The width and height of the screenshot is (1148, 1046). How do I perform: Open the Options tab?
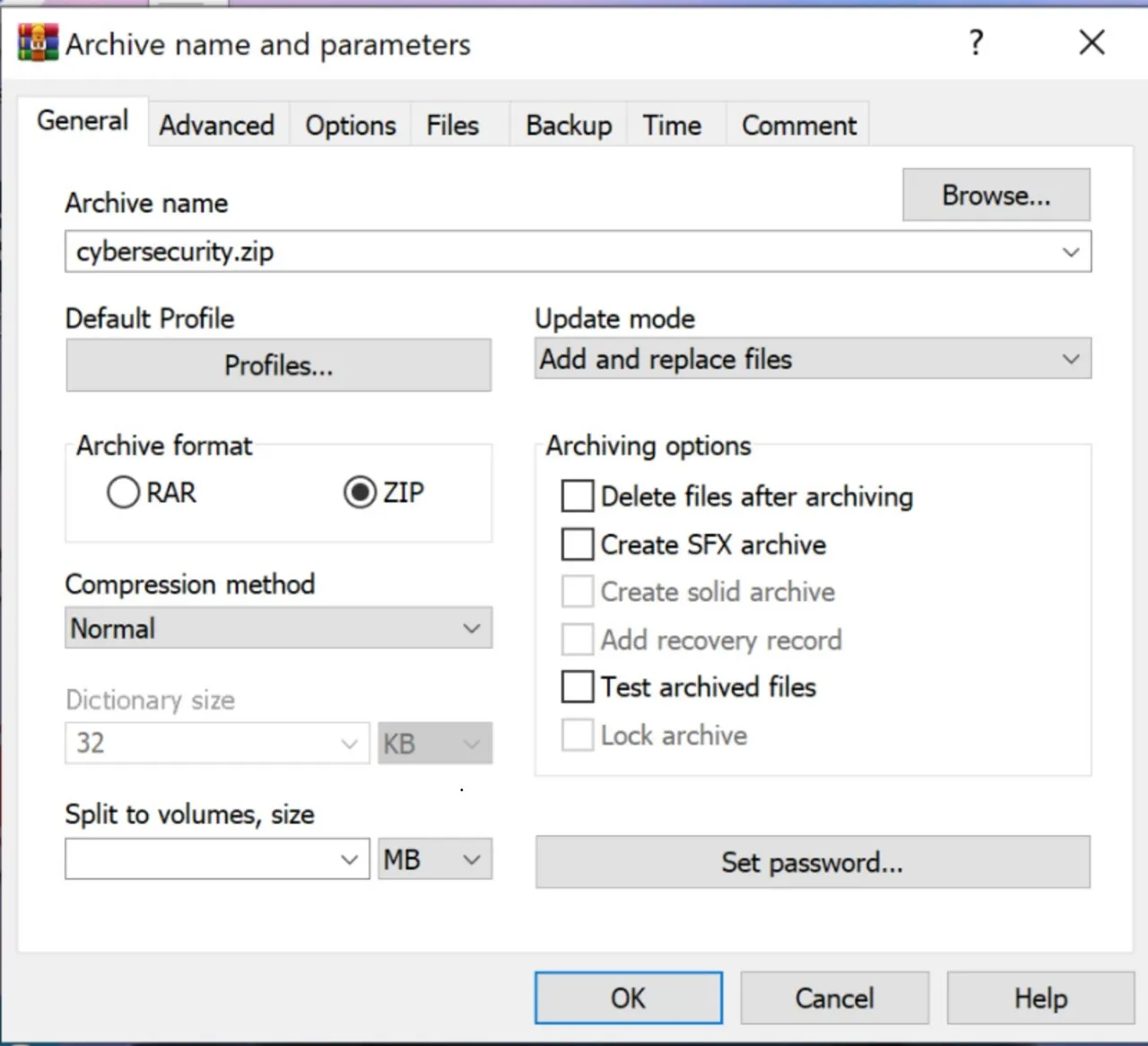351,126
